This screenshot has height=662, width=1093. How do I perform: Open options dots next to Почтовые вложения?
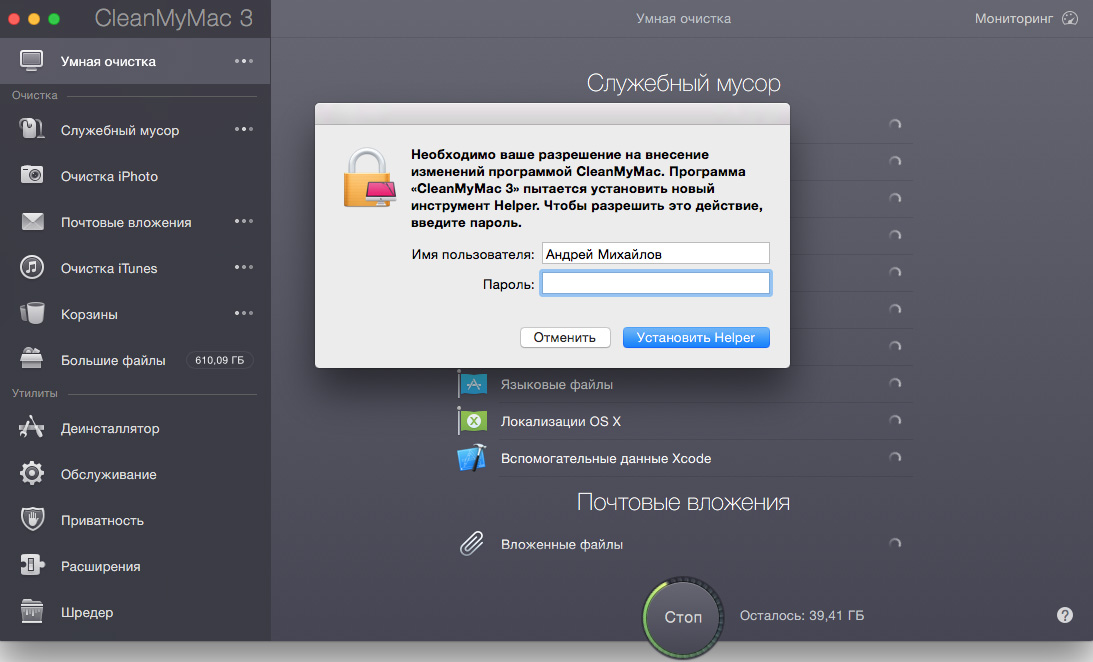[244, 221]
